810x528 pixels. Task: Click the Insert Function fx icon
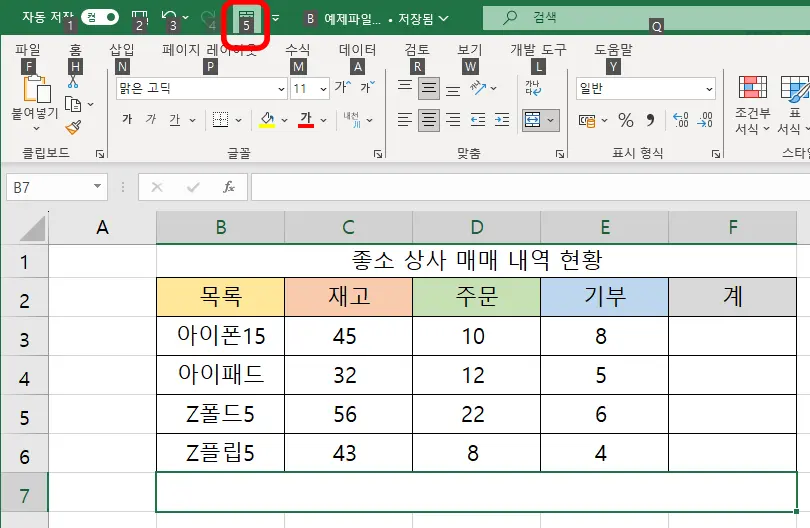pyautogui.click(x=229, y=187)
